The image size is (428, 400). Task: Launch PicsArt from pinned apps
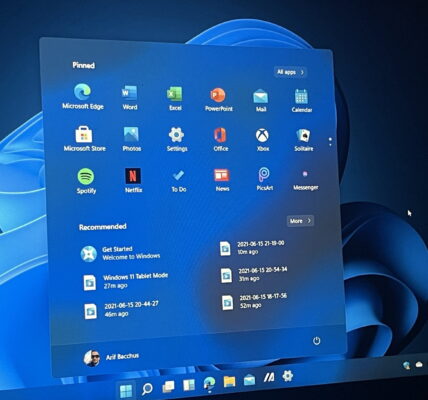tap(265, 179)
